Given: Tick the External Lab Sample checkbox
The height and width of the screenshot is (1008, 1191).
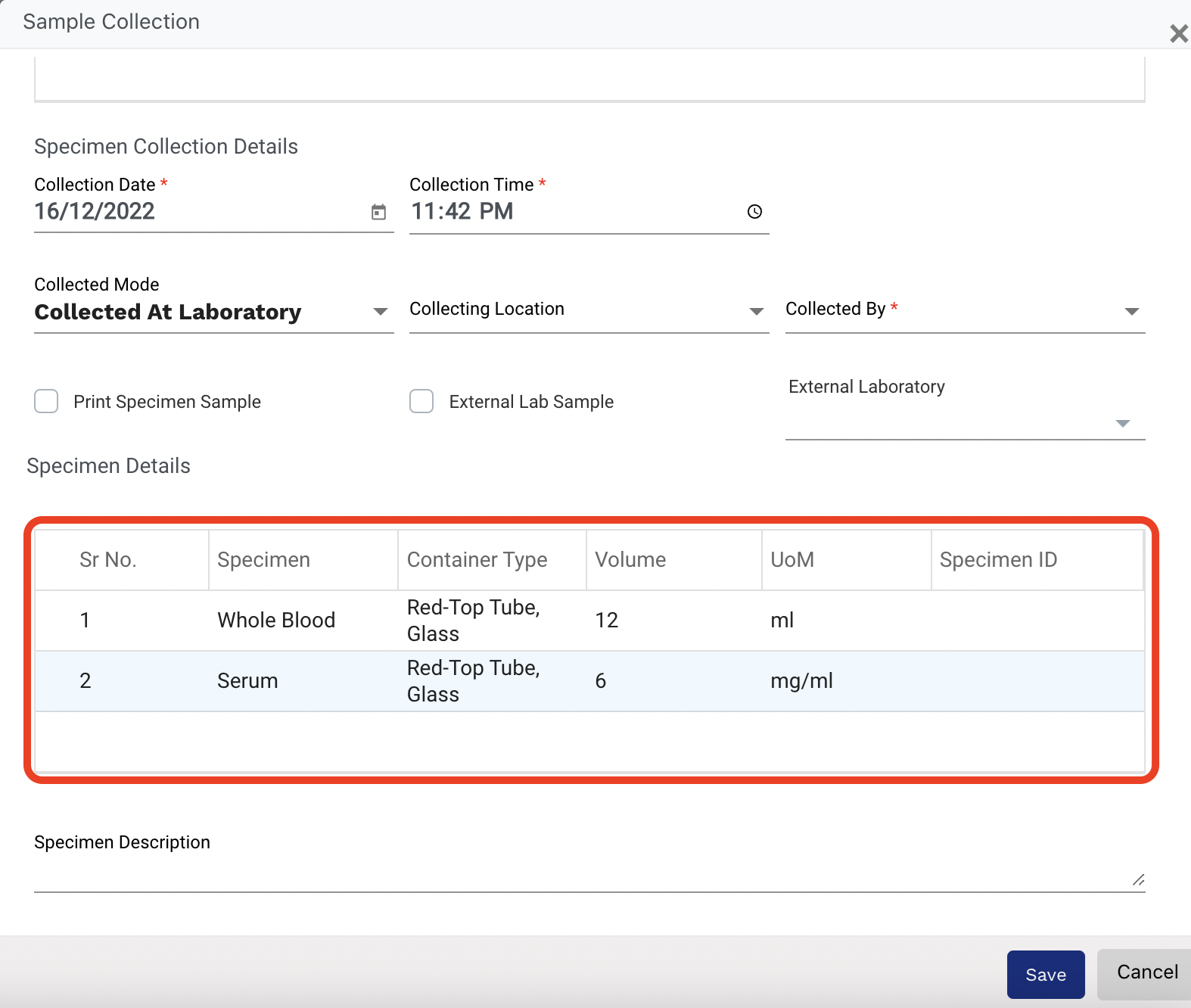Looking at the screenshot, I should [421, 401].
